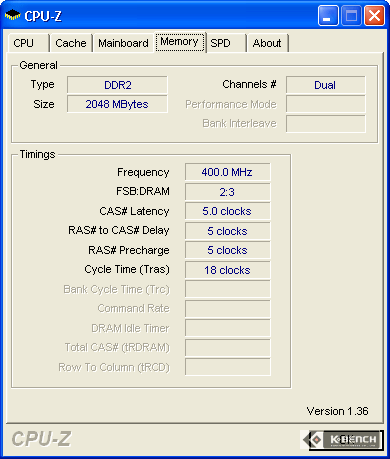Click the CAS# Latency value 5.0 clocks

228,211
